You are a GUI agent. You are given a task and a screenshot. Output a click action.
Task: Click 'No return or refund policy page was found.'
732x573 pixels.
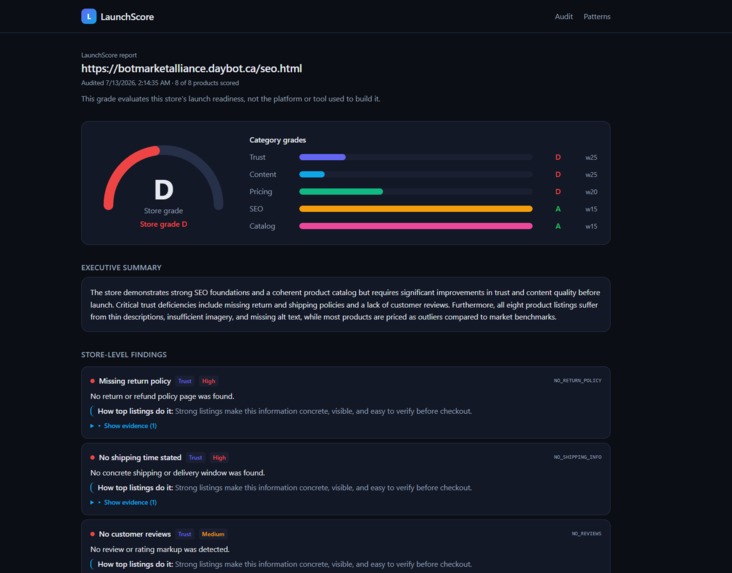pos(162,396)
